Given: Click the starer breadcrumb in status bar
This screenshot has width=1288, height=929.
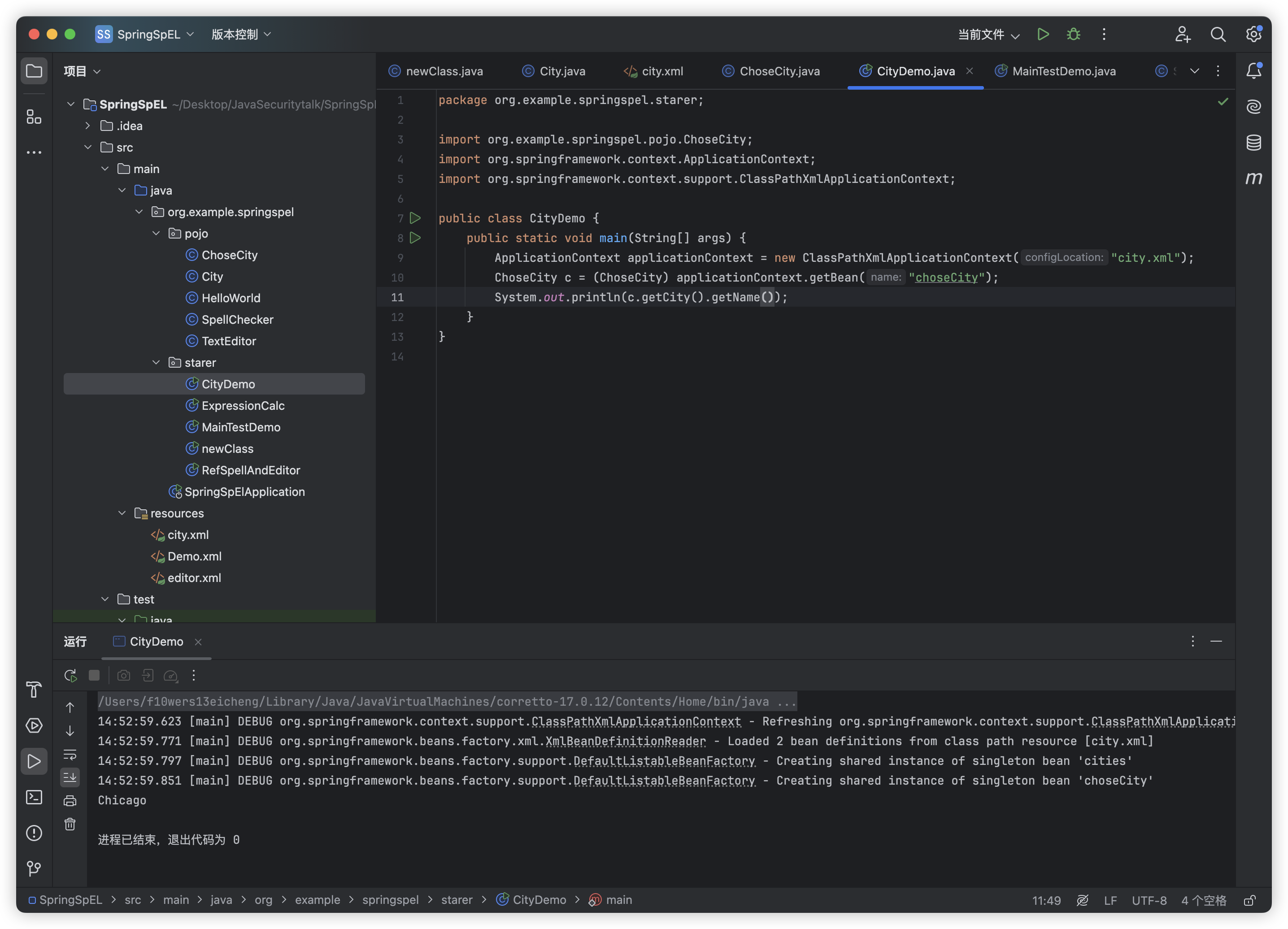Looking at the screenshot, I should click(457, 900).
